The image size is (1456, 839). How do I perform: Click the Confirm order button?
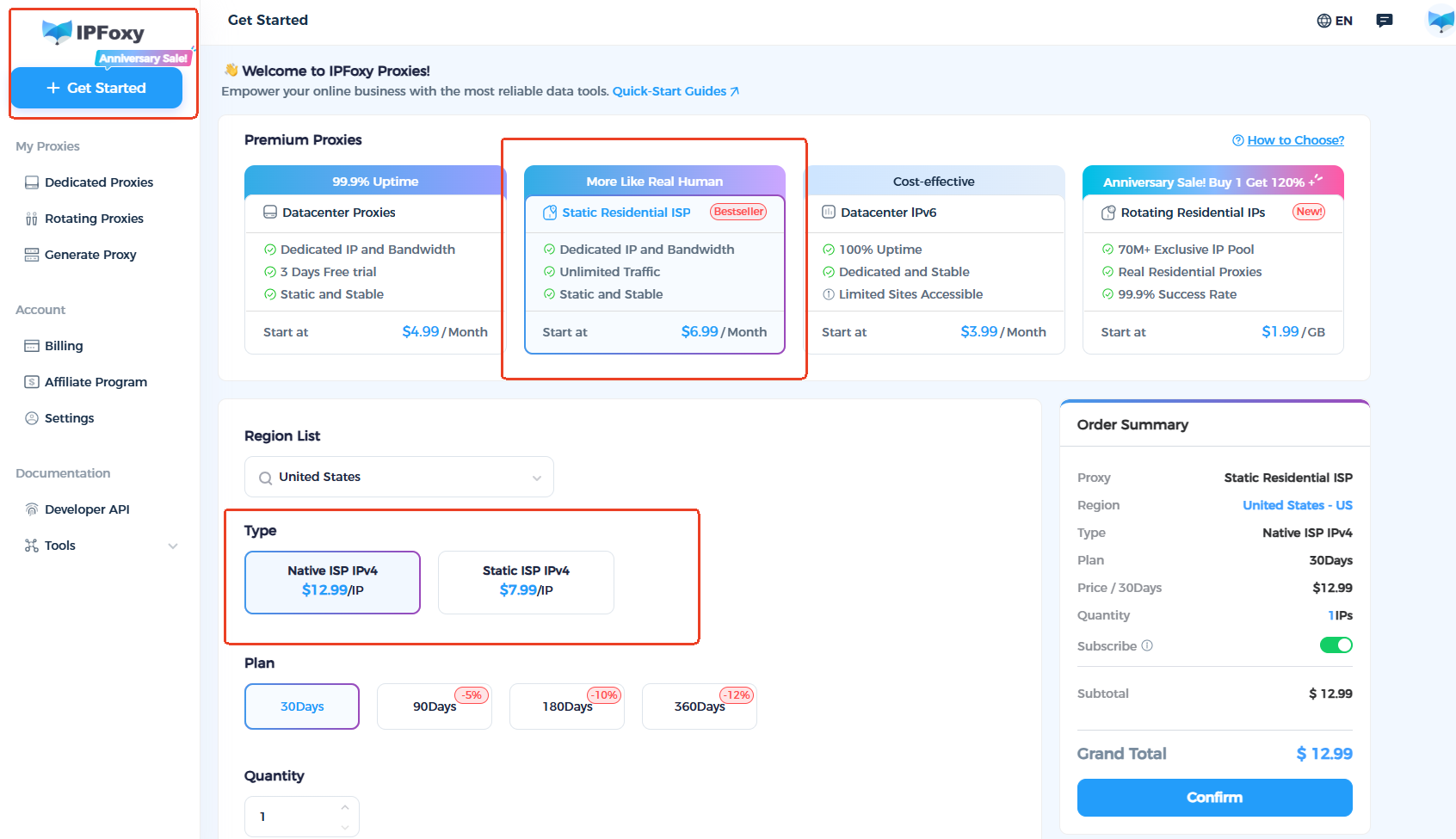[1214, 798]
